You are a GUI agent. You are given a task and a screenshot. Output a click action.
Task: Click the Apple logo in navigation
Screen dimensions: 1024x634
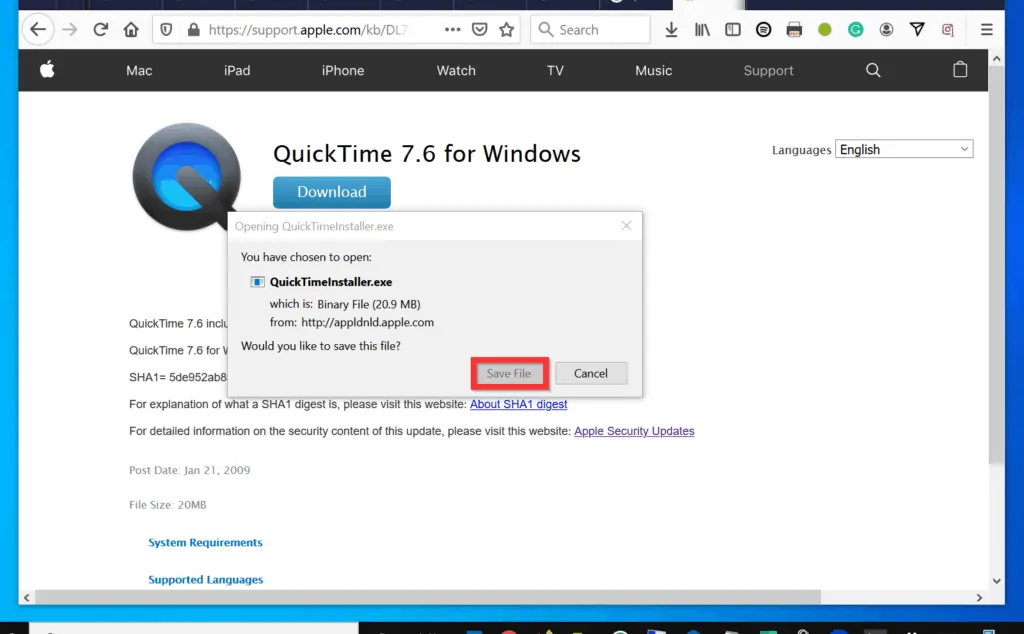click(47, 69)
